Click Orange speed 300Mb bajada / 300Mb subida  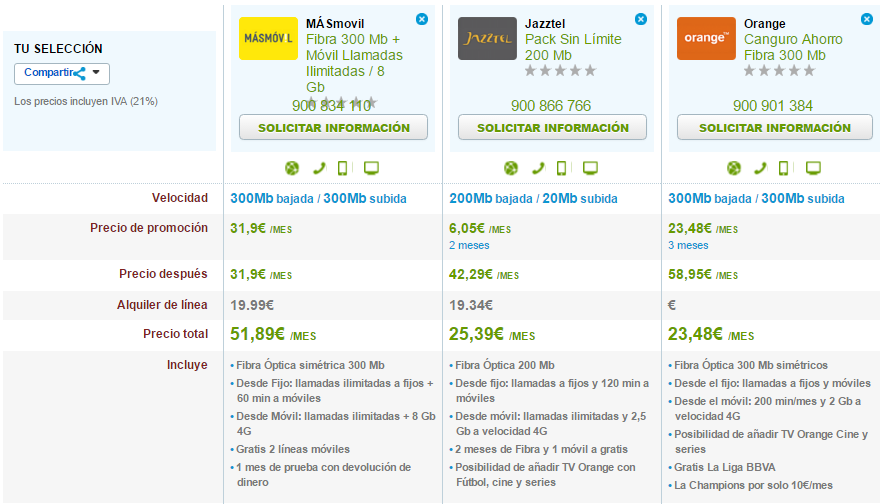click(x=756, y=198)
